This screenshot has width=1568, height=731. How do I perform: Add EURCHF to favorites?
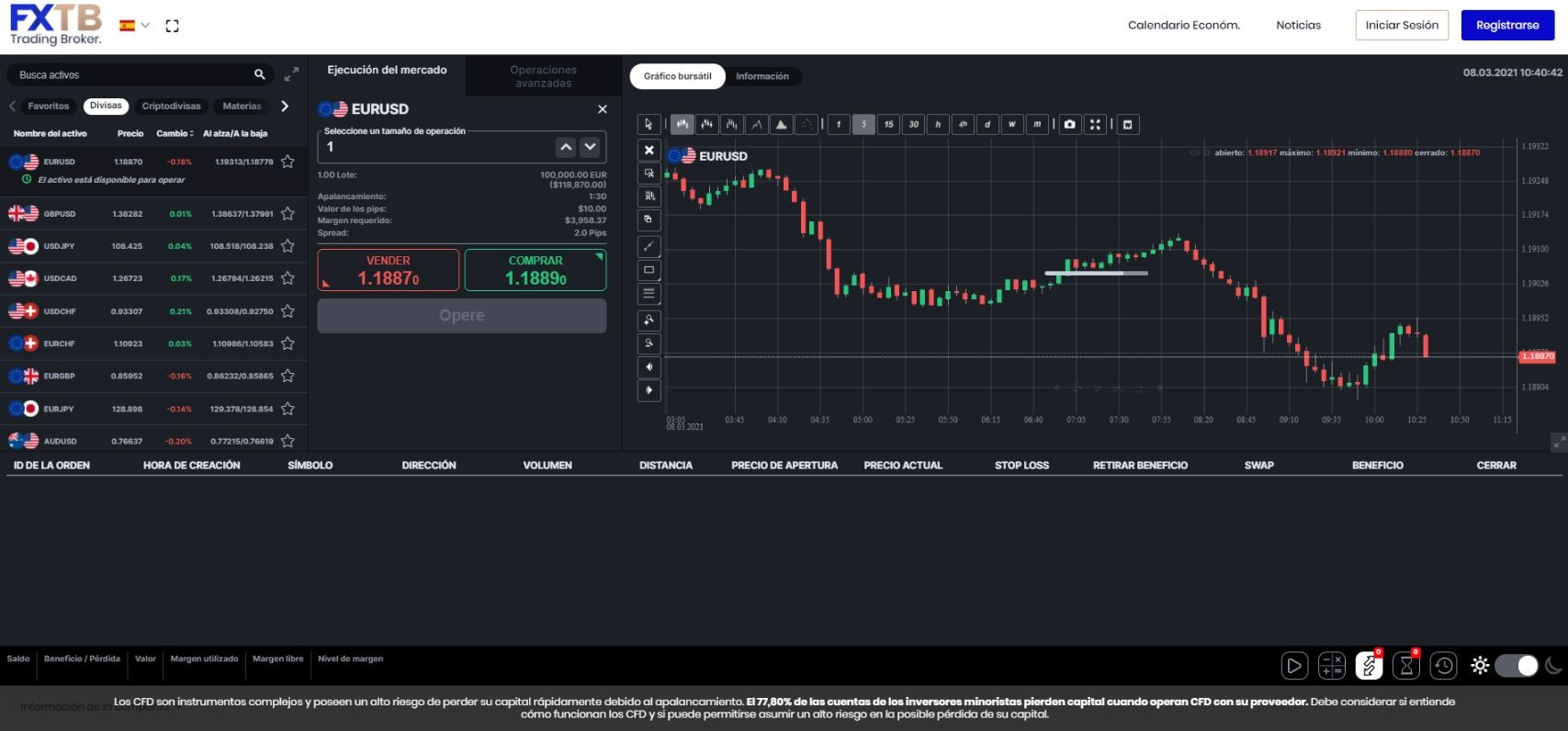[288, 343]
